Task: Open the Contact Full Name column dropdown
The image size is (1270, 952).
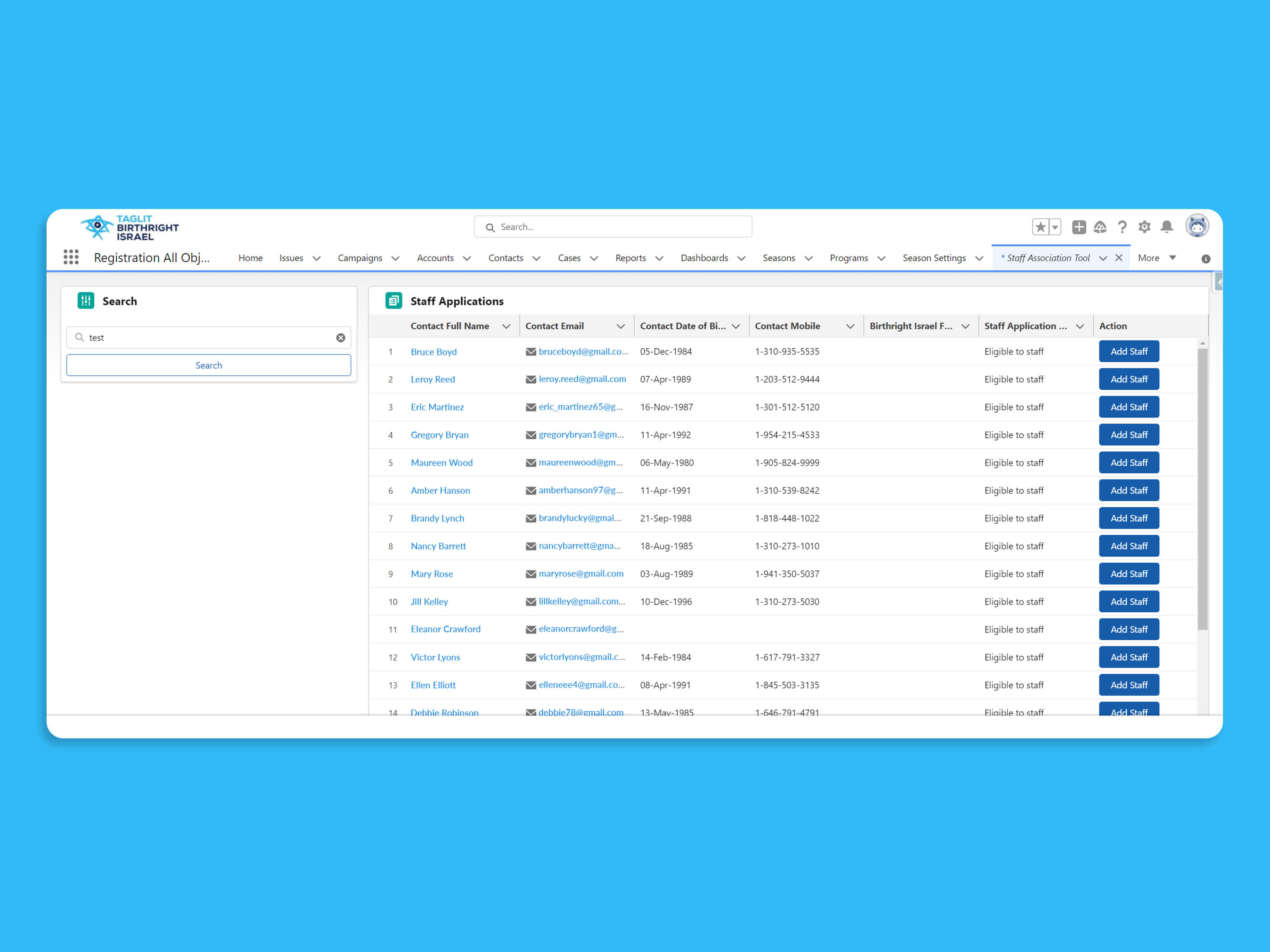Action: click(507, 325)
